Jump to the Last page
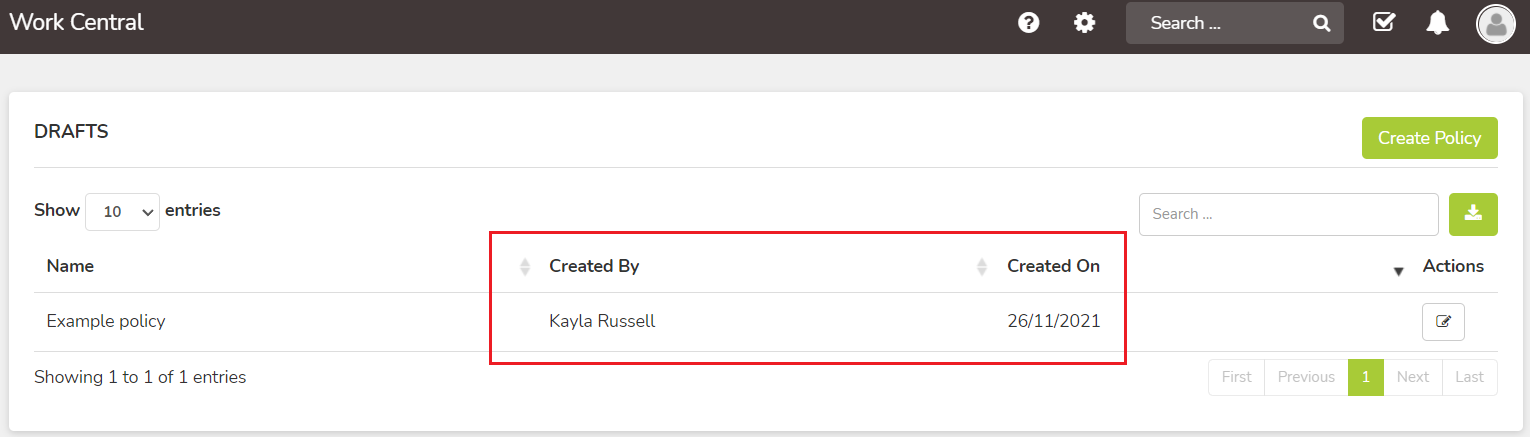The width and height of the screenshot is (1530, 437). (x=1469, y=377)
